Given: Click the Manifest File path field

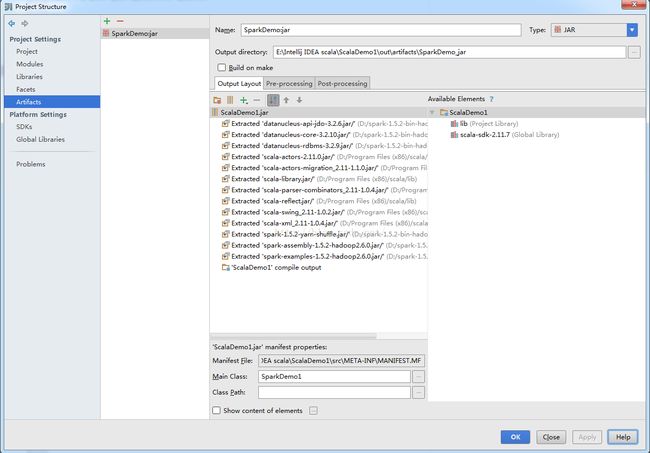Looking at the screenshot, I should [x=341, y=361].
